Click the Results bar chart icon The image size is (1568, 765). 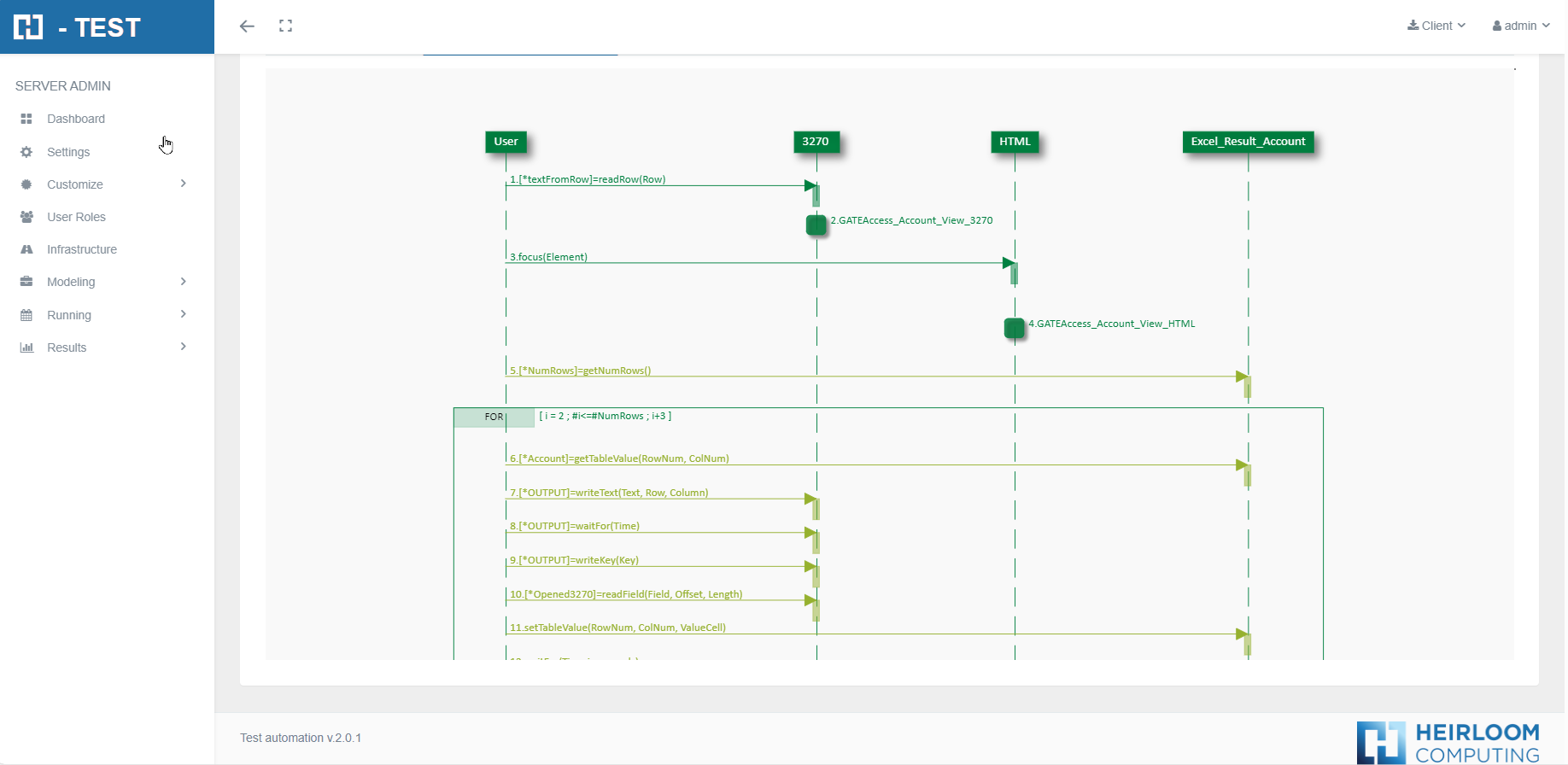[26, 347]
